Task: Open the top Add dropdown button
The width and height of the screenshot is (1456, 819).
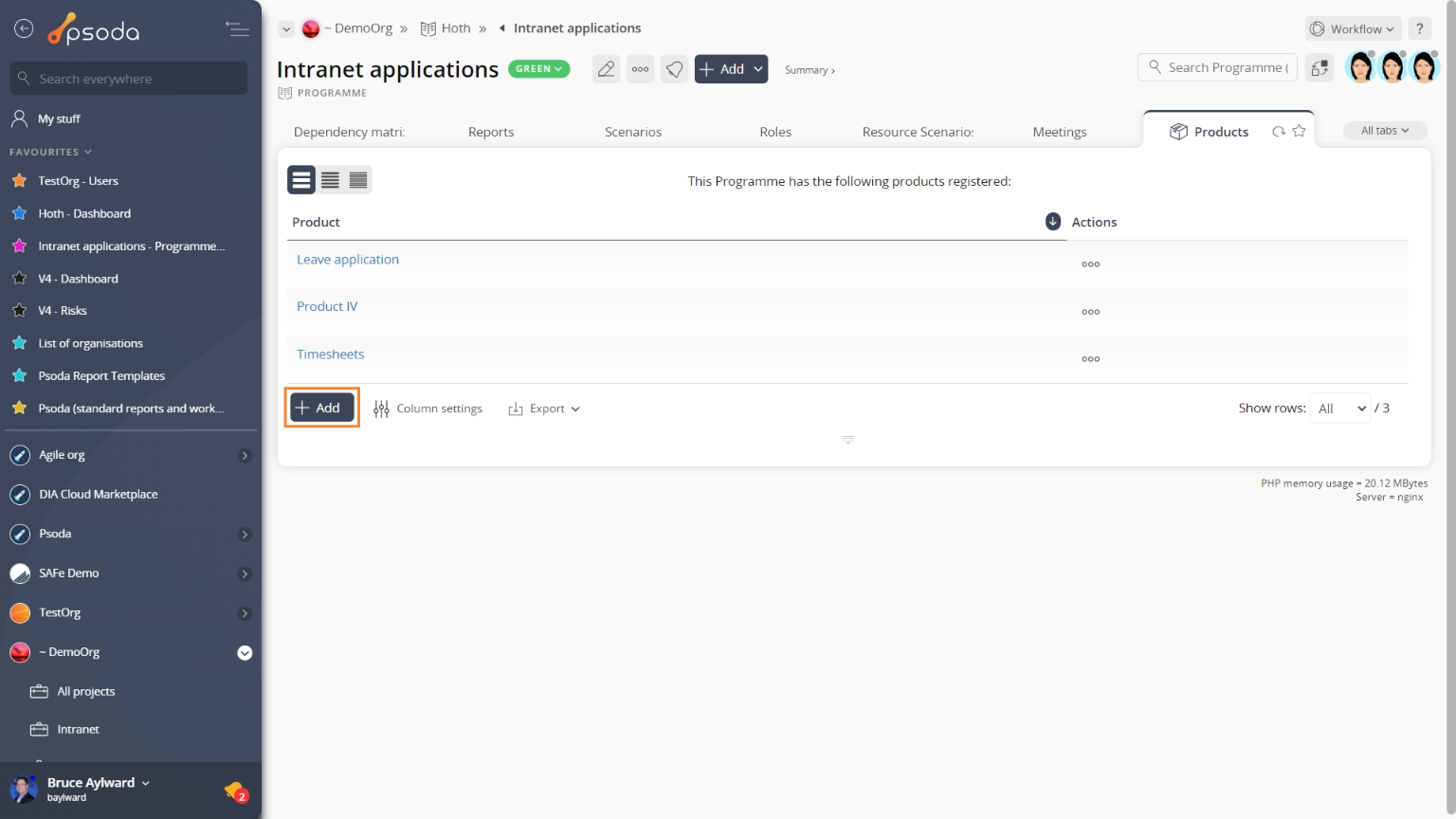Action: 731,69
